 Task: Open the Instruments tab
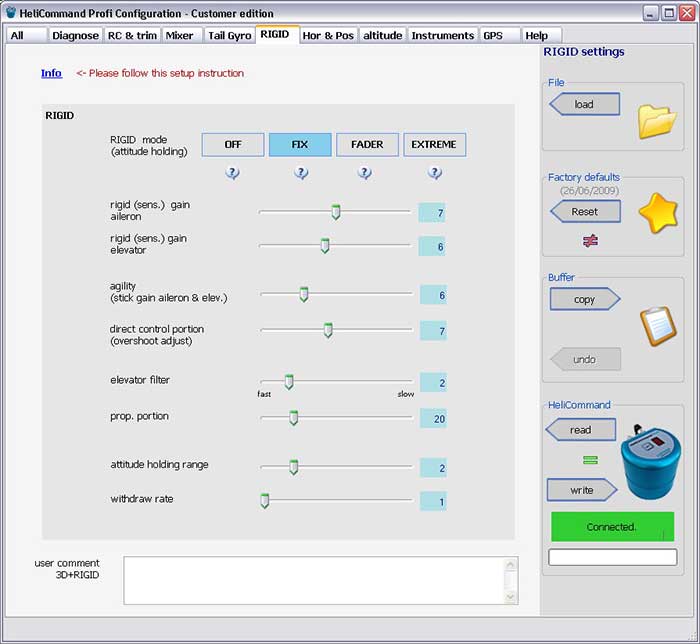[x=442, y=35]
